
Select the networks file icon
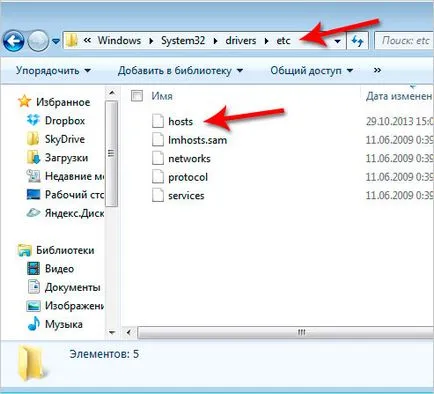click(158, 158)
